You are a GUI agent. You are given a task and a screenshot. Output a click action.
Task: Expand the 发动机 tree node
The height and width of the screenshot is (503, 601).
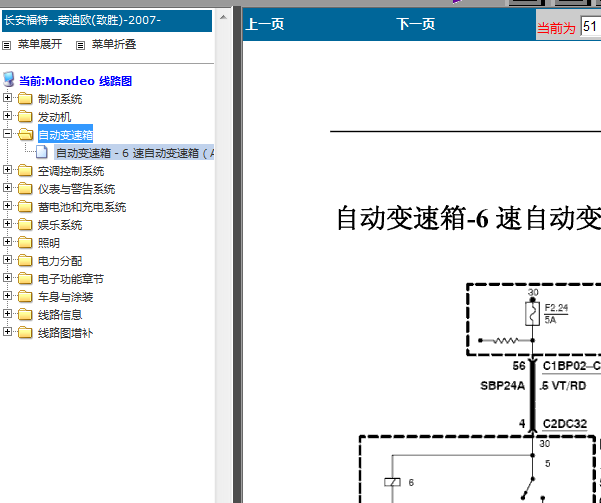(x=7, y=115)
